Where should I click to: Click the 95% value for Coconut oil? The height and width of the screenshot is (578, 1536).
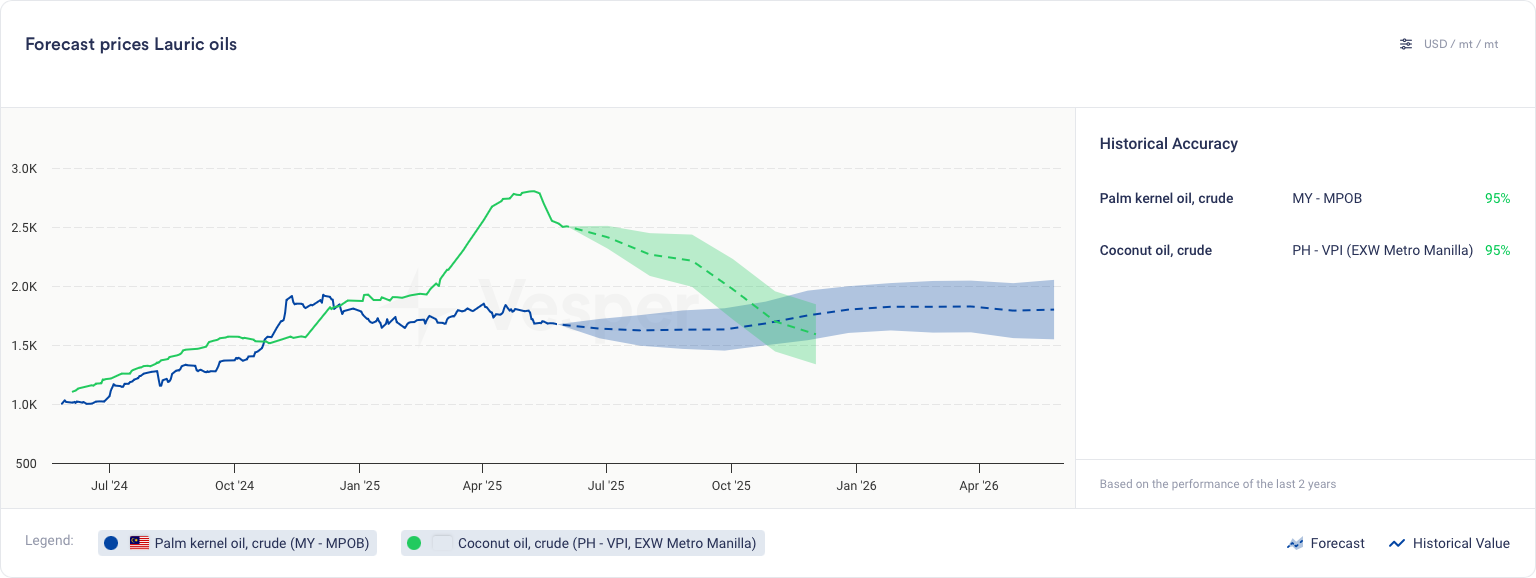(x=1497, y=250)
